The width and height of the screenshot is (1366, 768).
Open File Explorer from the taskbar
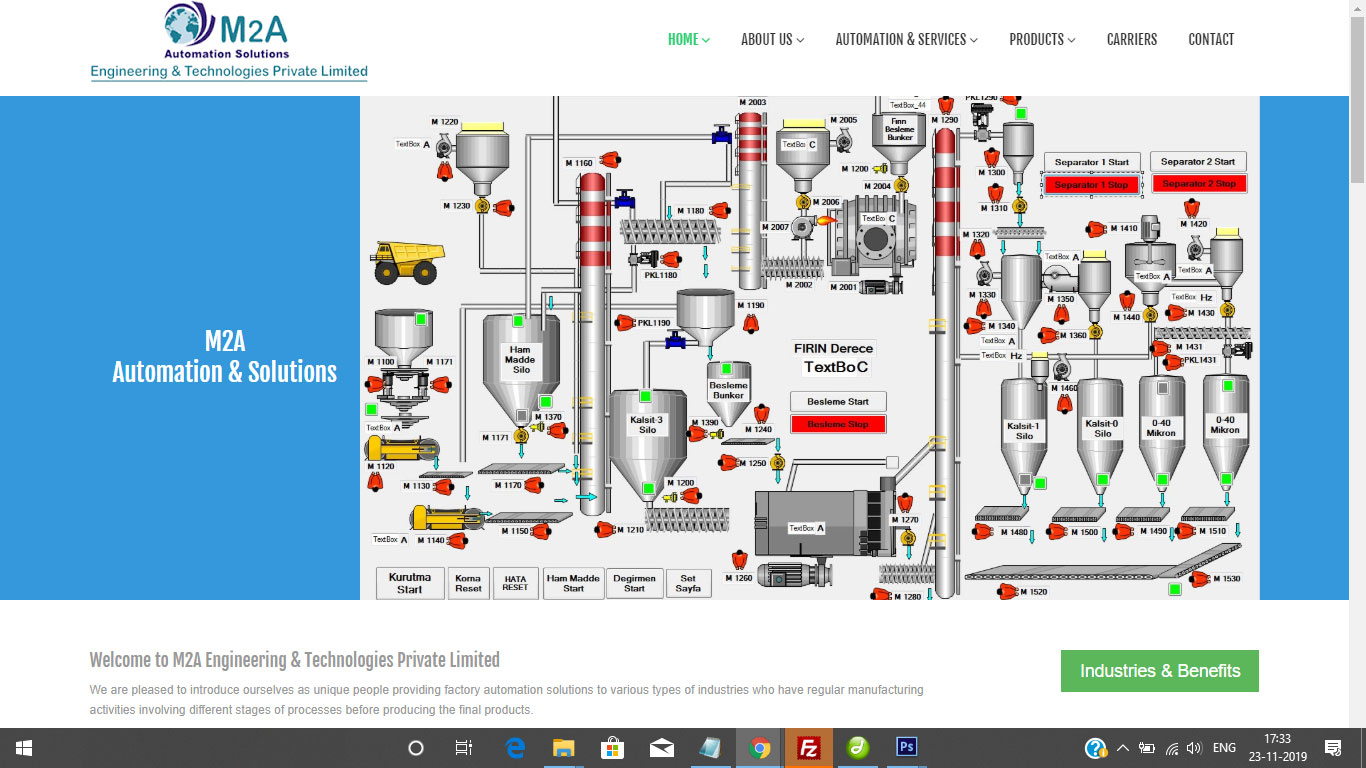[x=564, y=748]
